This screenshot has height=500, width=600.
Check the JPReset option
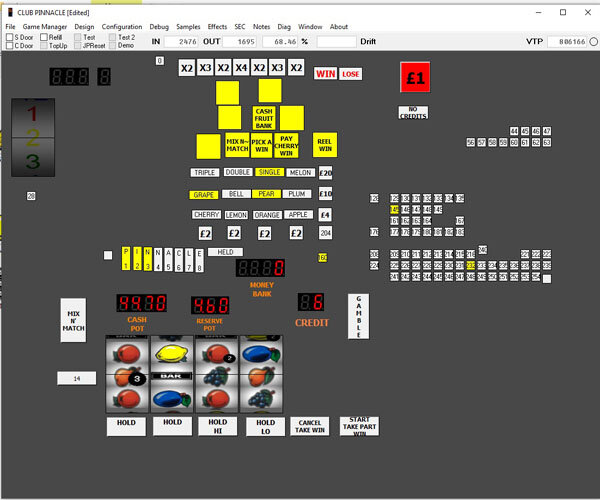77,46
